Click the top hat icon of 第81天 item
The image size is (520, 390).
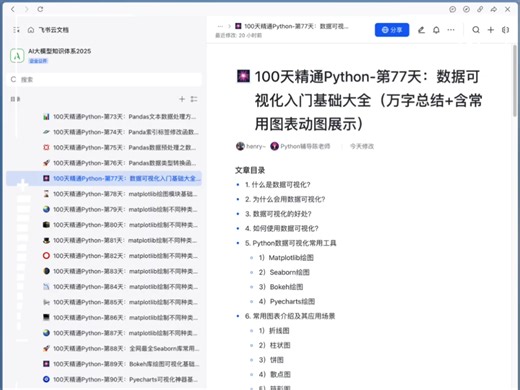pos(46,240)
